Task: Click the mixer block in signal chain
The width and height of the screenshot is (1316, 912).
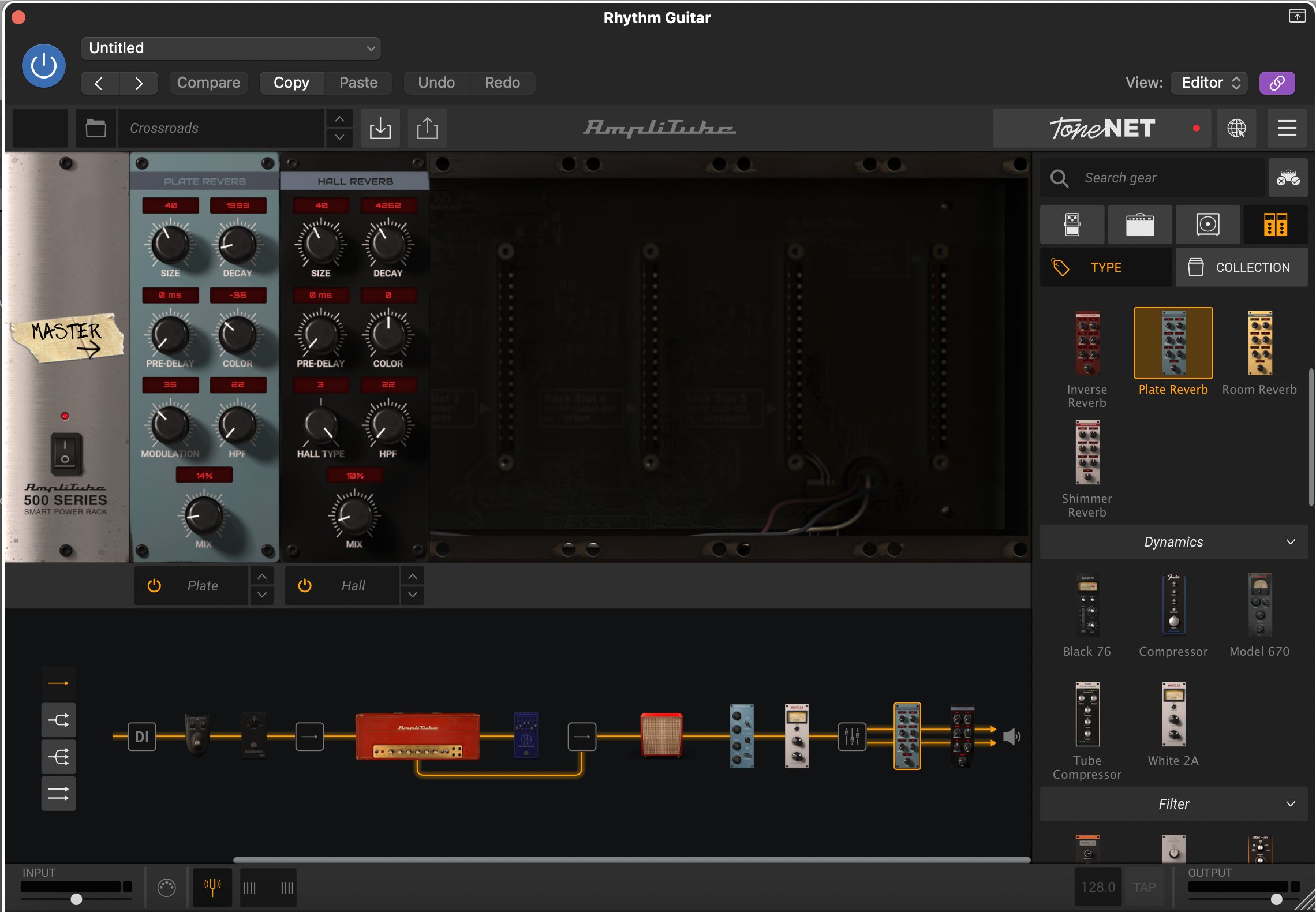Action: (x=852, y=737)
